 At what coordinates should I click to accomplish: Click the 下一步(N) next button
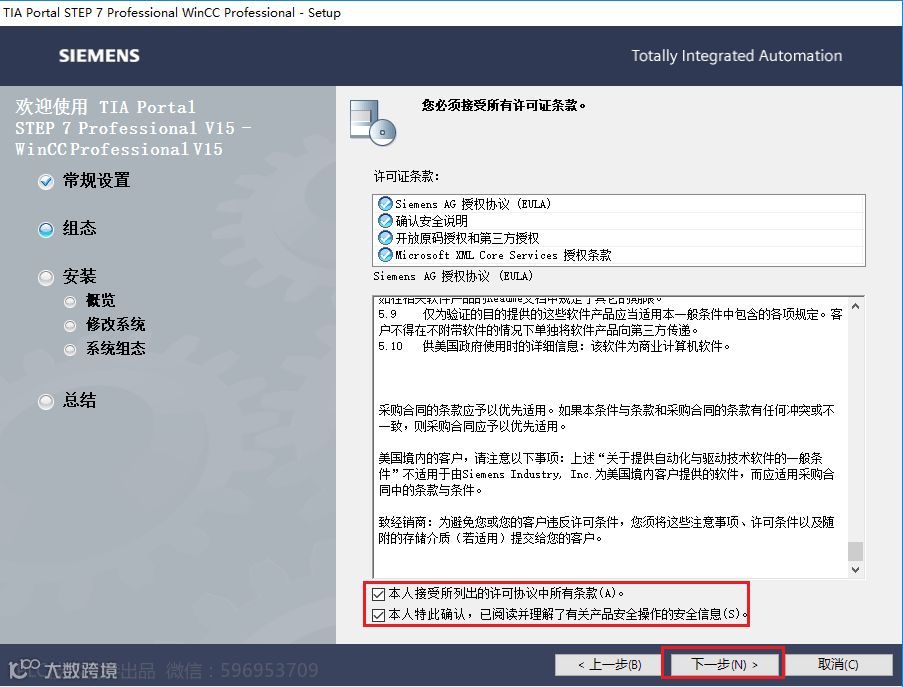click(x=723, y=665)
